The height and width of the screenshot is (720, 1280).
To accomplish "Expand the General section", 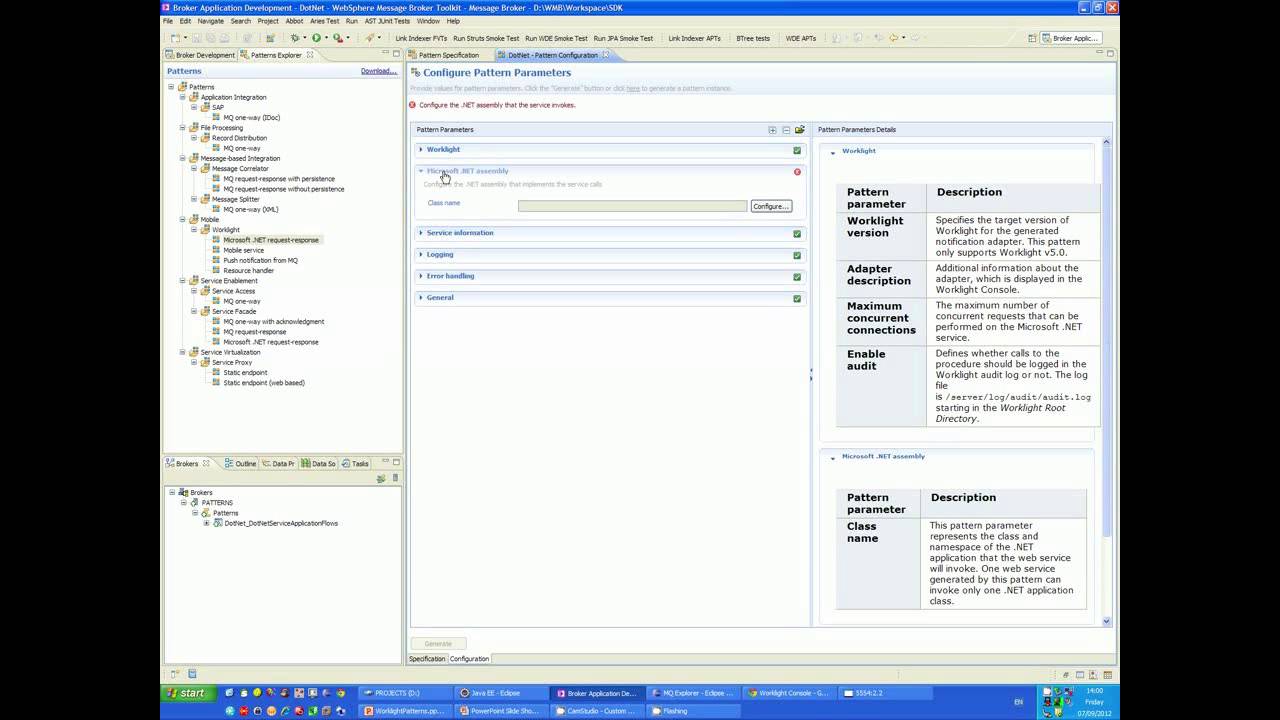I will pos(421,298).
